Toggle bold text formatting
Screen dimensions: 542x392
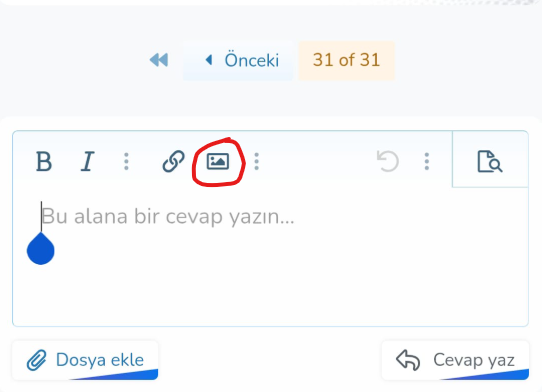(x=44, y=161)
